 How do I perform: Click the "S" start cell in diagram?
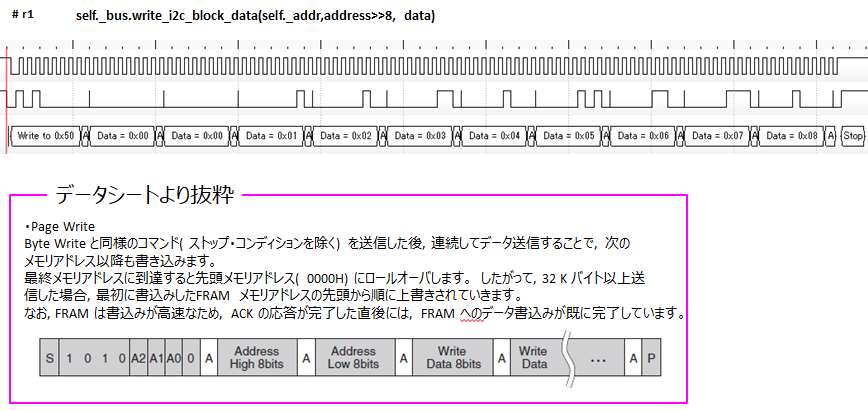49,358
